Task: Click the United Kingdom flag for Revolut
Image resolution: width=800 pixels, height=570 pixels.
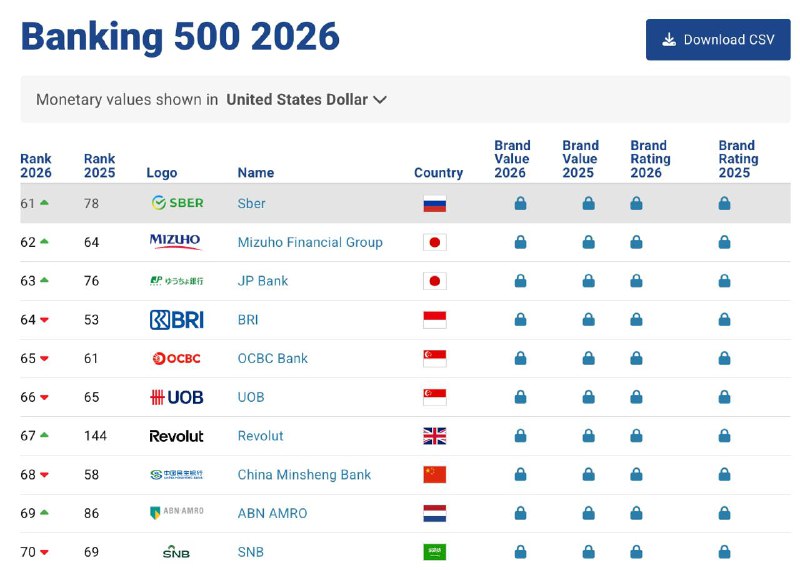Action: [x=434, y=436]
